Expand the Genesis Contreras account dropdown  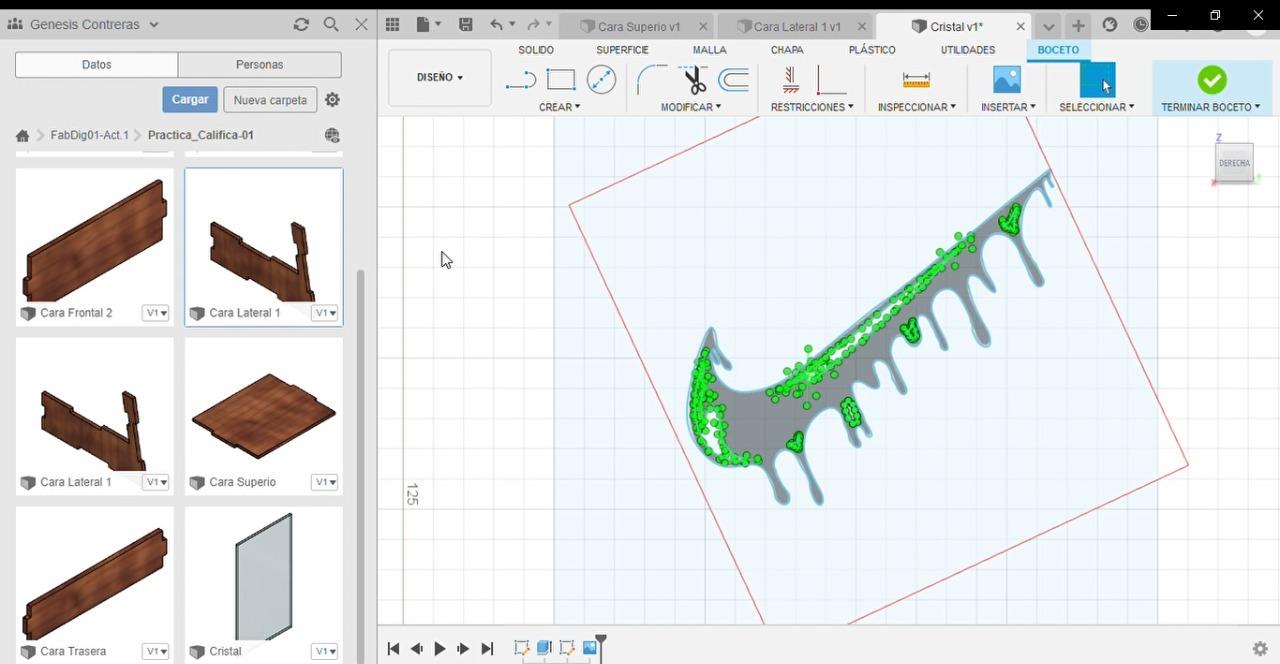tap(153, 24)
